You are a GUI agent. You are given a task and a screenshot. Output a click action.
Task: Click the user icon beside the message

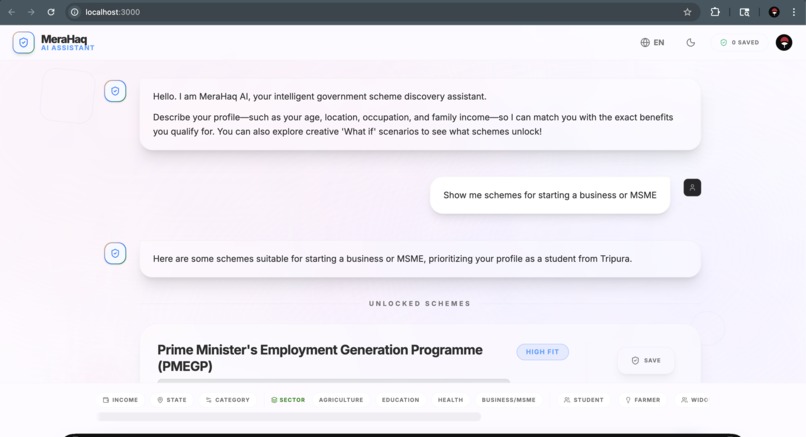(692, 188)
